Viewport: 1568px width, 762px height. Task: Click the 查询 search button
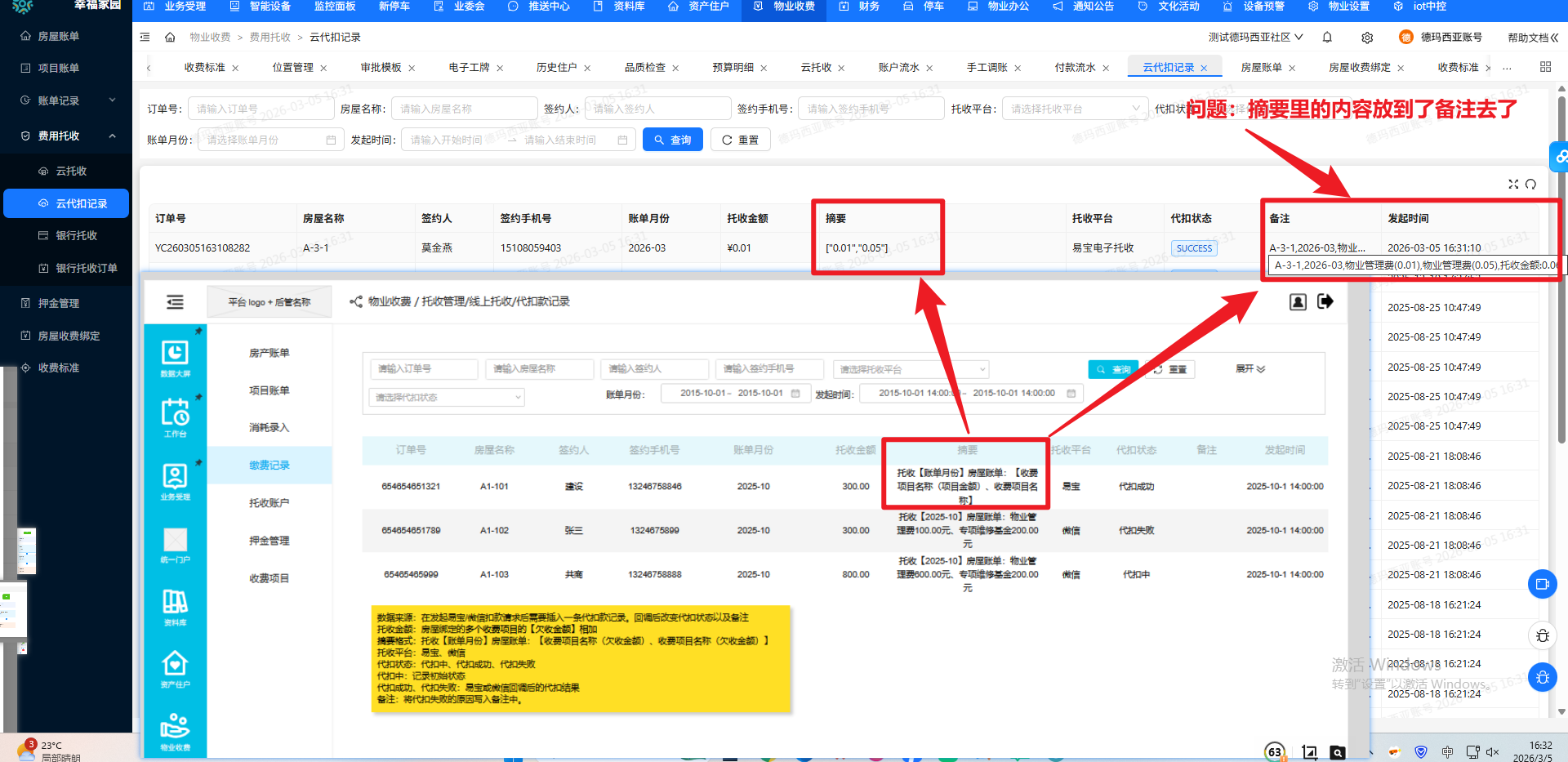(x=672, y=140)
